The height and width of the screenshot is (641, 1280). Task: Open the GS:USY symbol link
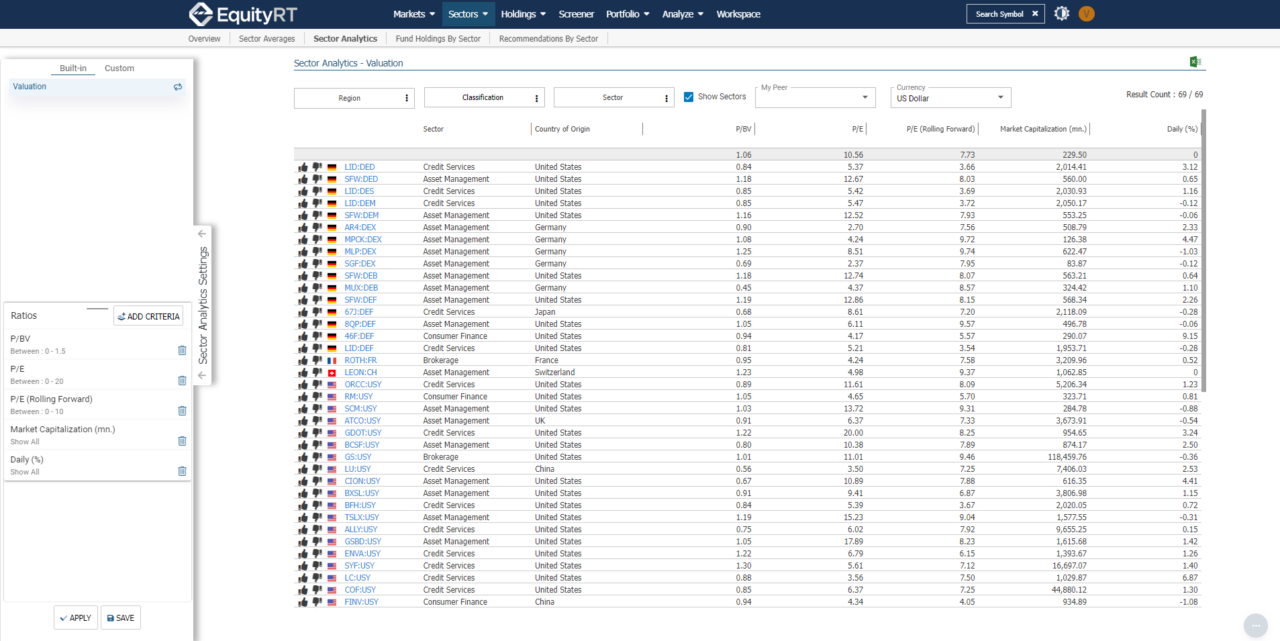[x=357, y=457]
